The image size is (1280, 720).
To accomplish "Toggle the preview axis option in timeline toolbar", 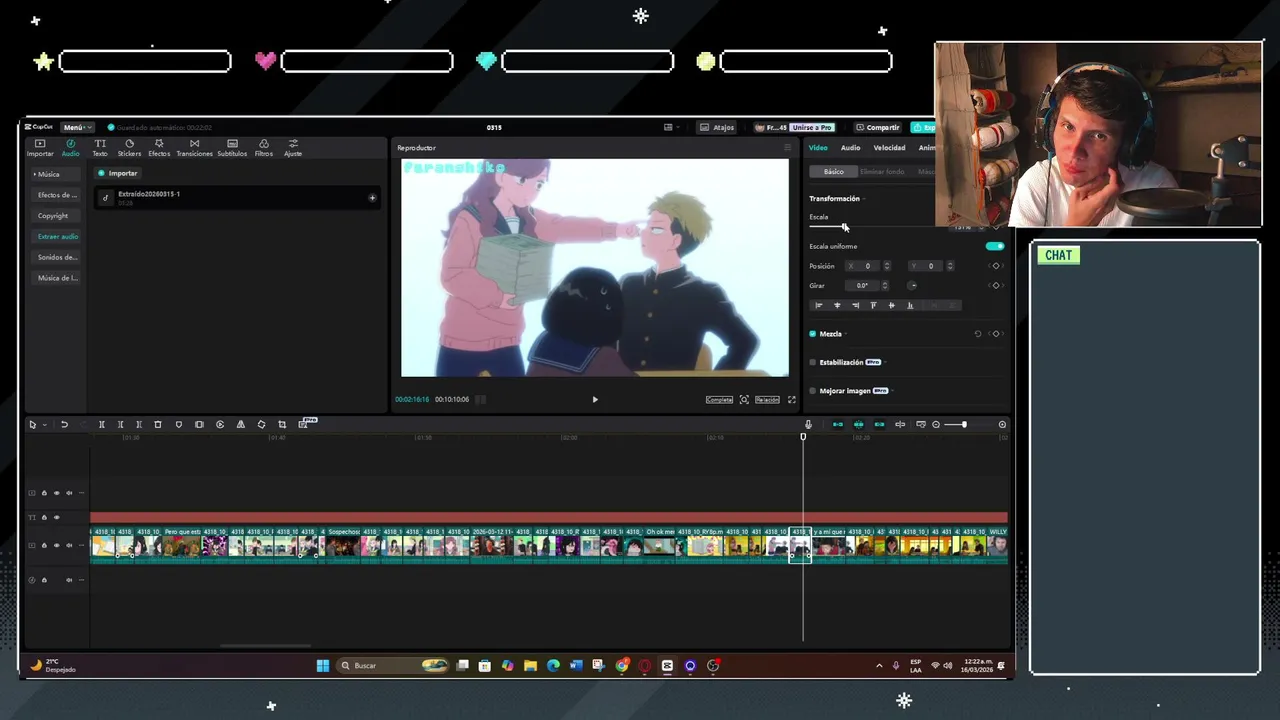I will coord(900,425).
